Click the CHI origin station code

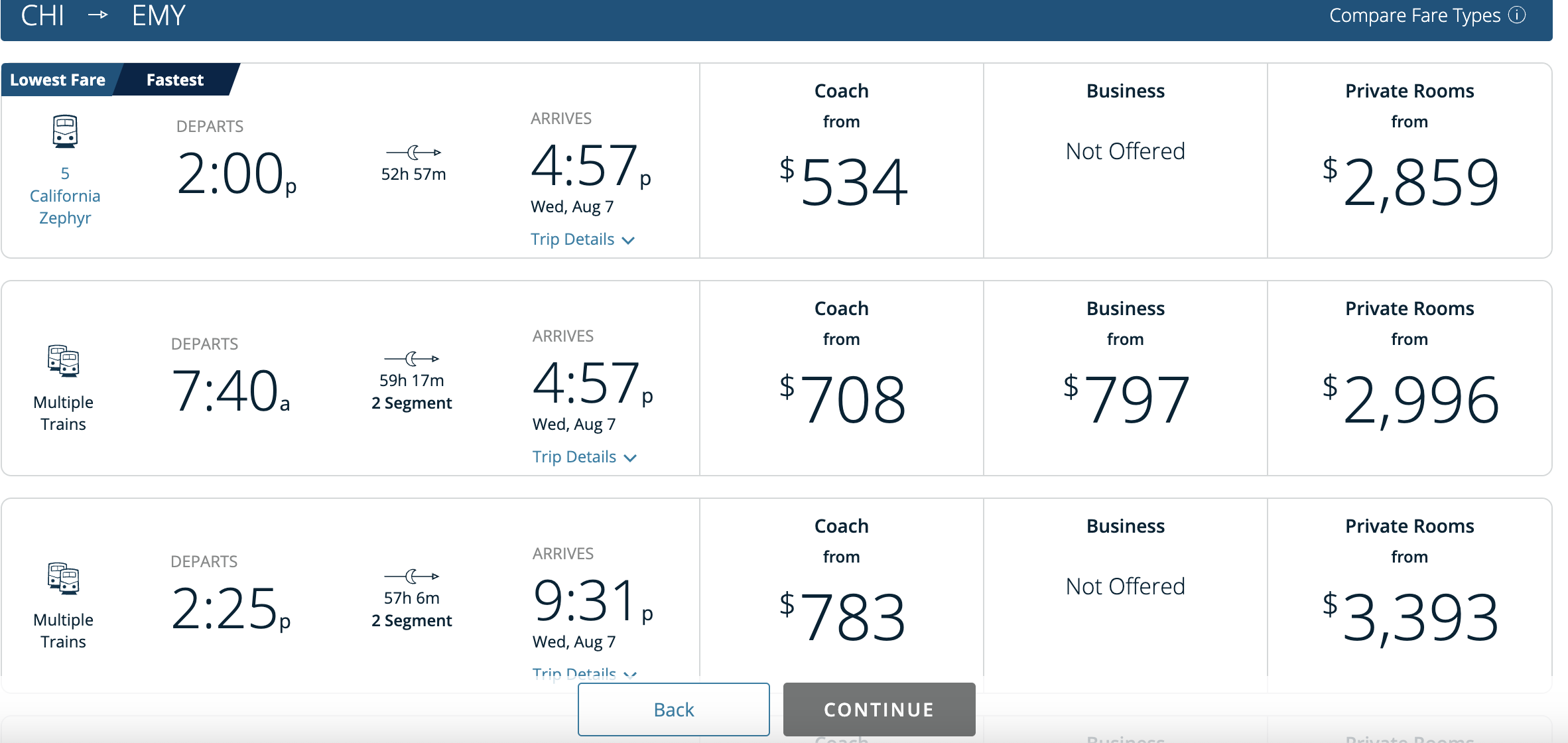pyautogui.click(x=42, y=15)
